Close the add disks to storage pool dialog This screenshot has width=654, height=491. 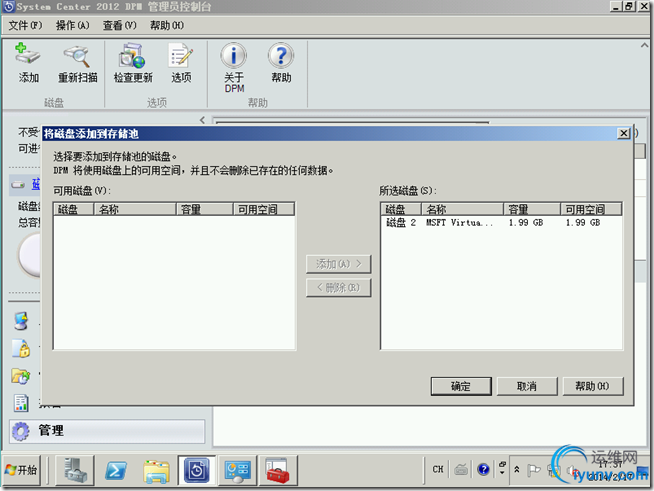(623, 133)
